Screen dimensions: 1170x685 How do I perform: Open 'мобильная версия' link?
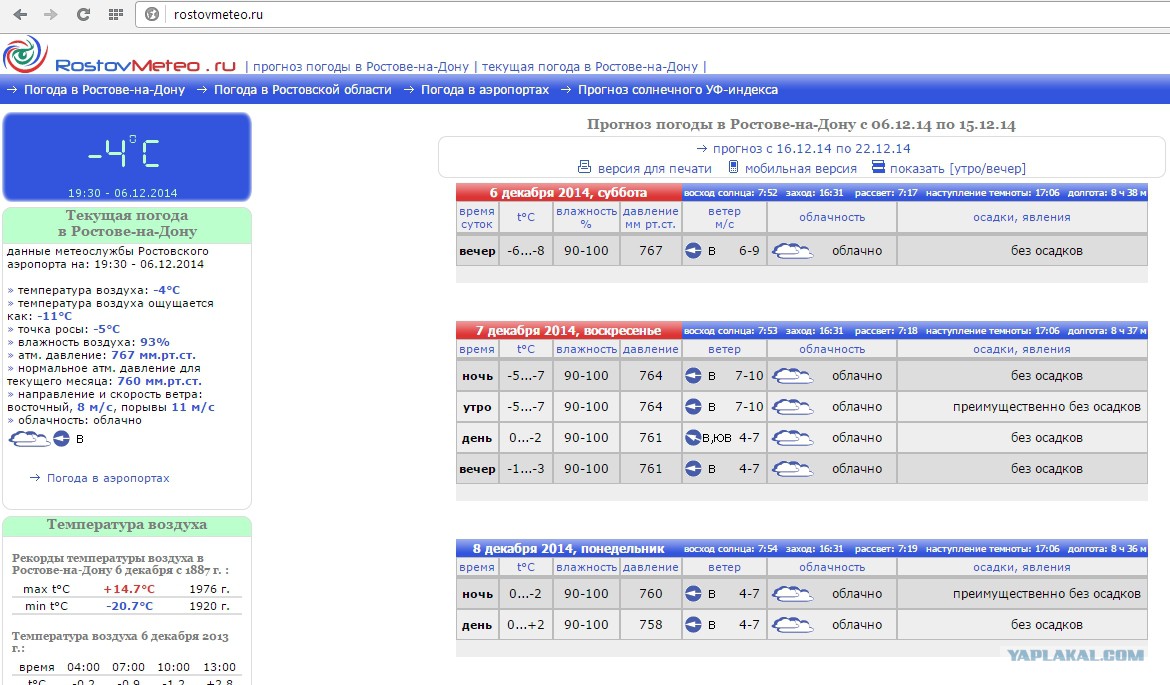tap(801, 169)
